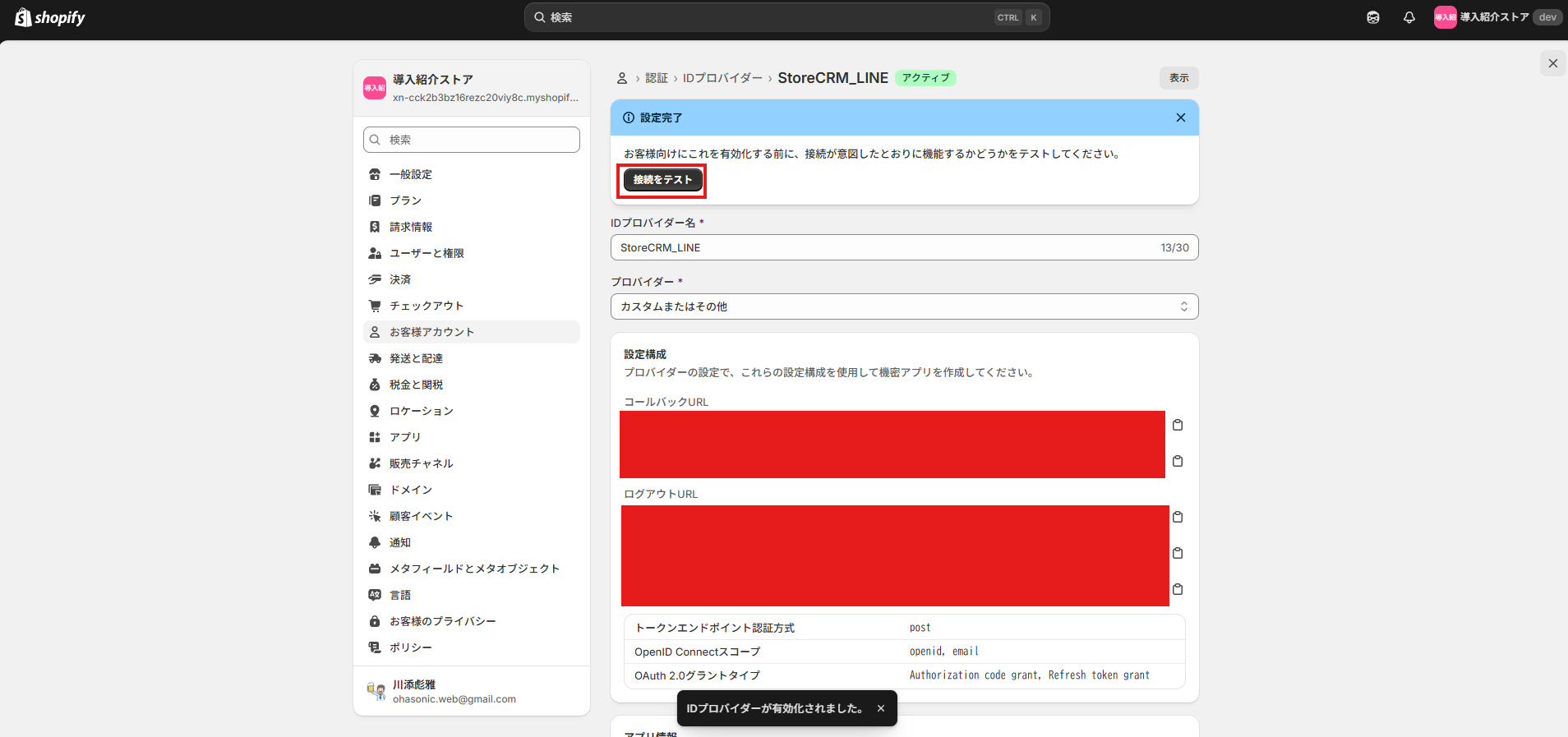Open the Shopify Sidekick assistant icon
Image resolution: width=1568 pixels, height=737 pixels.
(1372, 17)
